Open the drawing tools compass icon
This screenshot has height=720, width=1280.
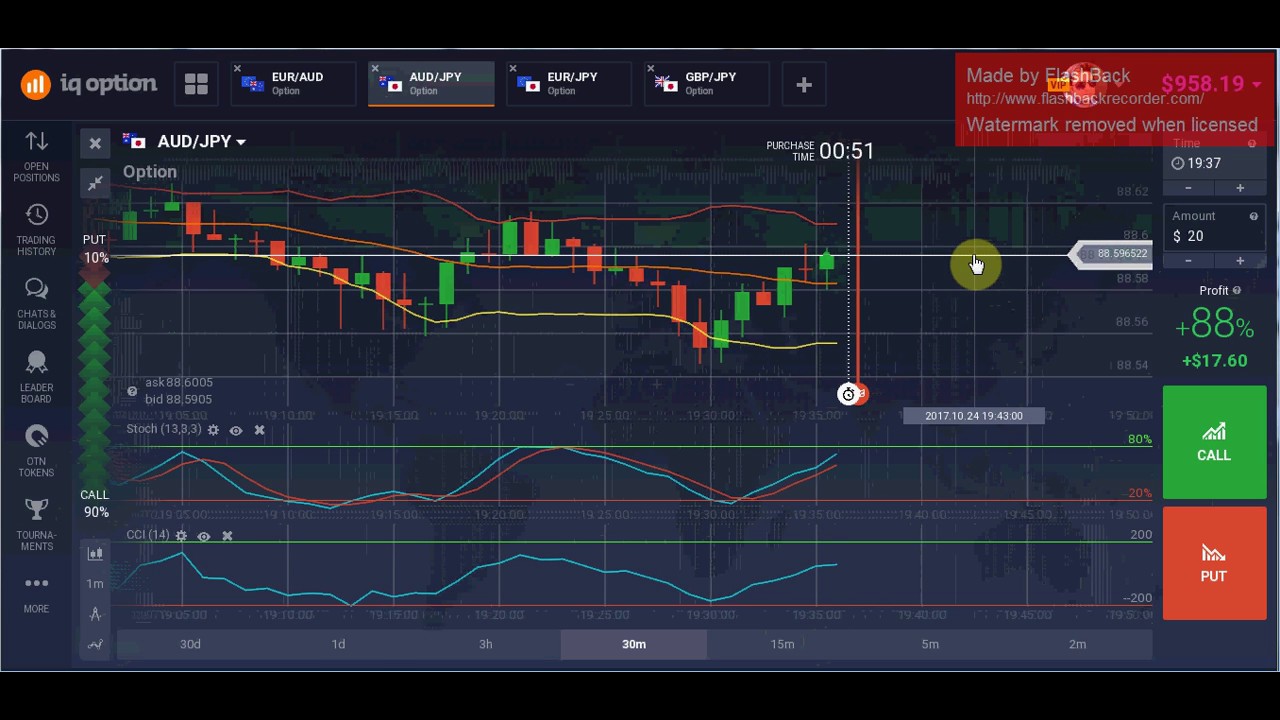(x=95, y=614)
